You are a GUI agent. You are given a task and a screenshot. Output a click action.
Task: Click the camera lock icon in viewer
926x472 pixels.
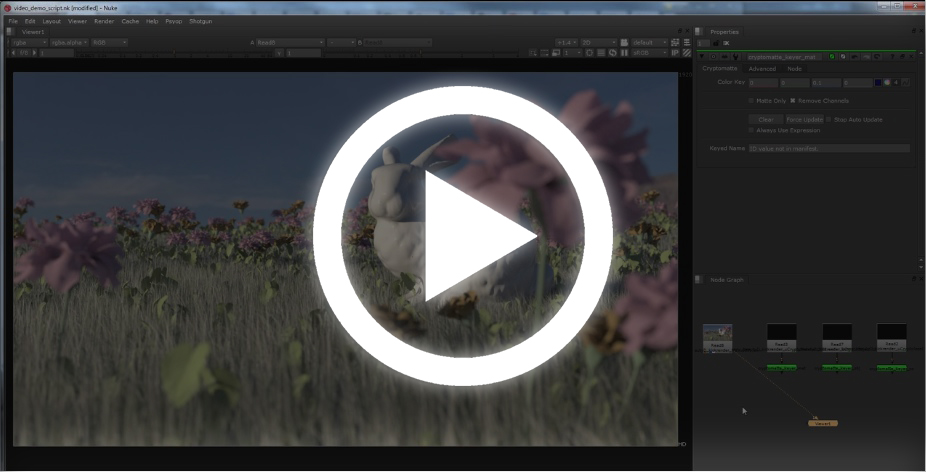click(x=624, y=43)
